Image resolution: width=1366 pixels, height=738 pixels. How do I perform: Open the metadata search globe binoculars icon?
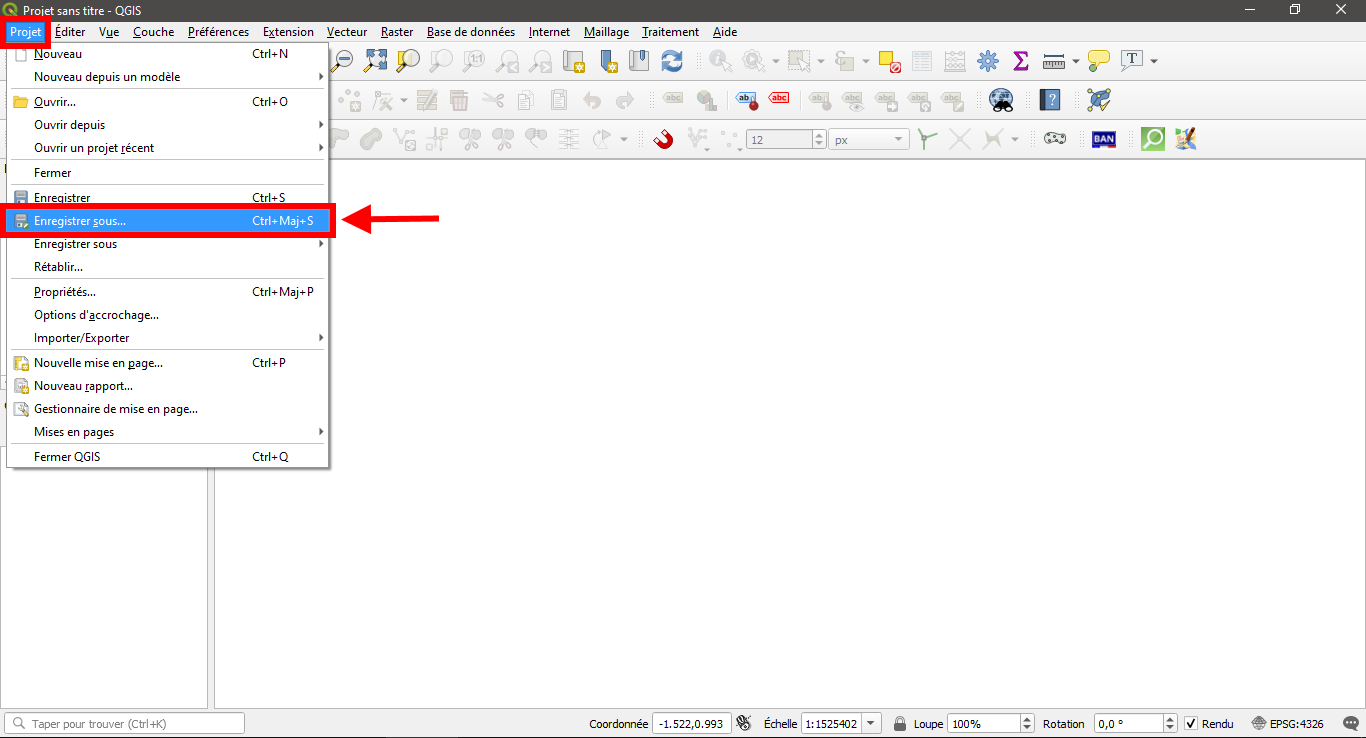[1001, 100]
